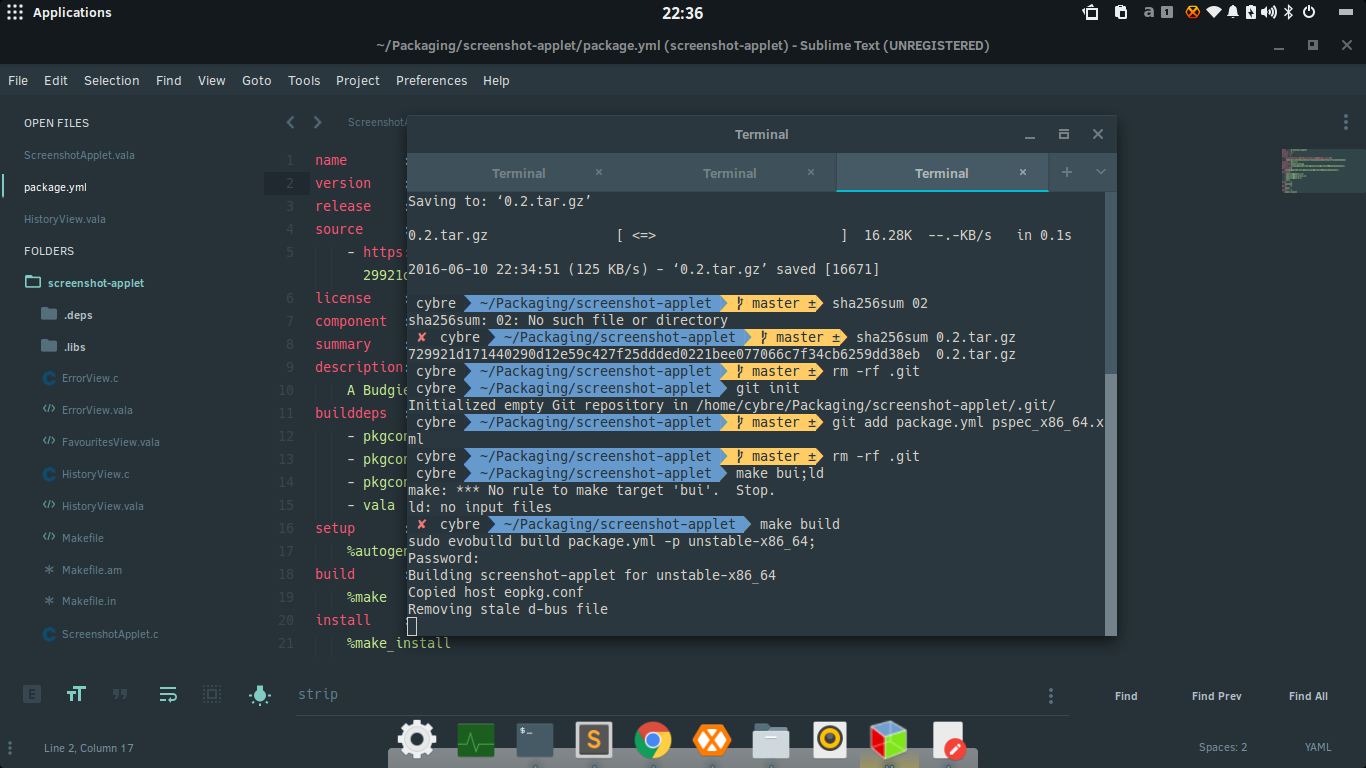Open the Preferences menu
Screen dimensions: 1366x768
[x=431, y=81]
